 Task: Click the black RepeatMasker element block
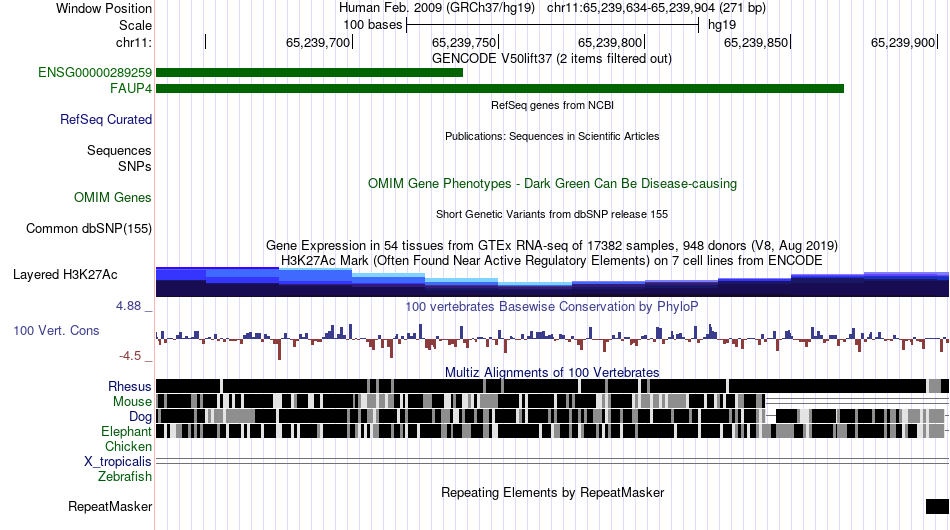coord(937,506)
